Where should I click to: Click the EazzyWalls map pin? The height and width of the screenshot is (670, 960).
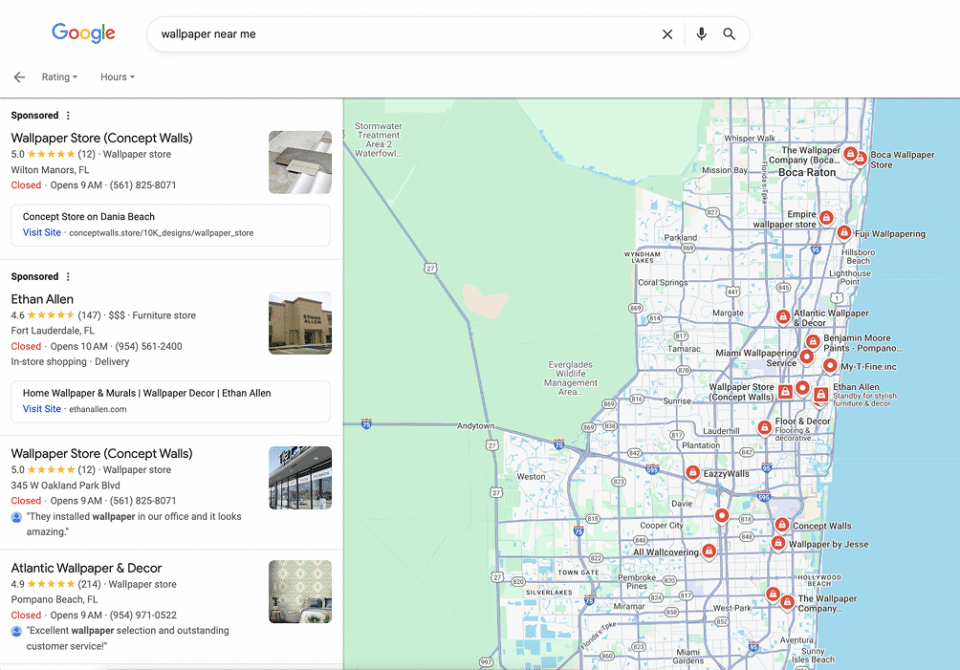692,472
